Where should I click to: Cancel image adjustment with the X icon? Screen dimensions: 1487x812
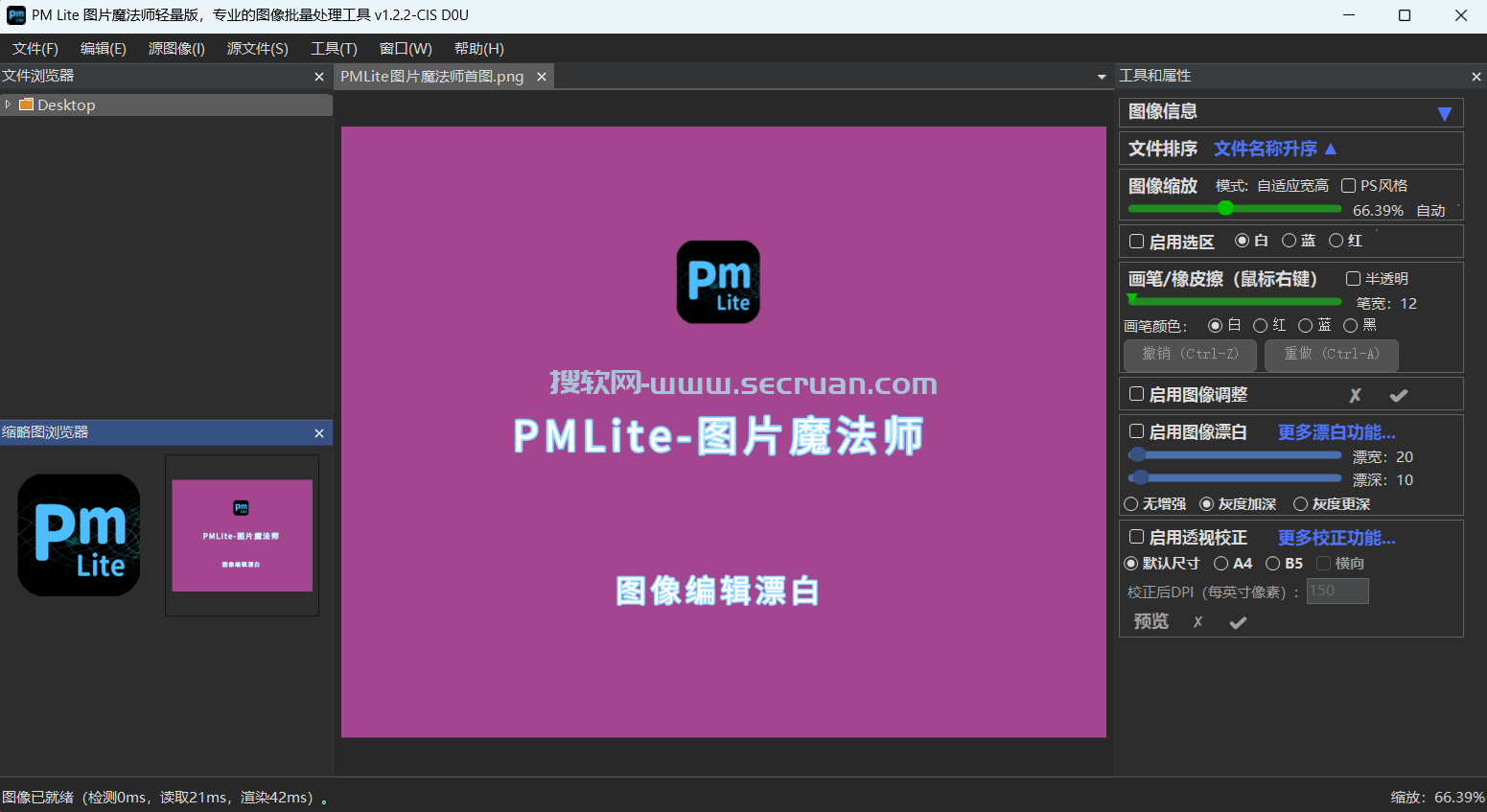[x=1355, y=395]
